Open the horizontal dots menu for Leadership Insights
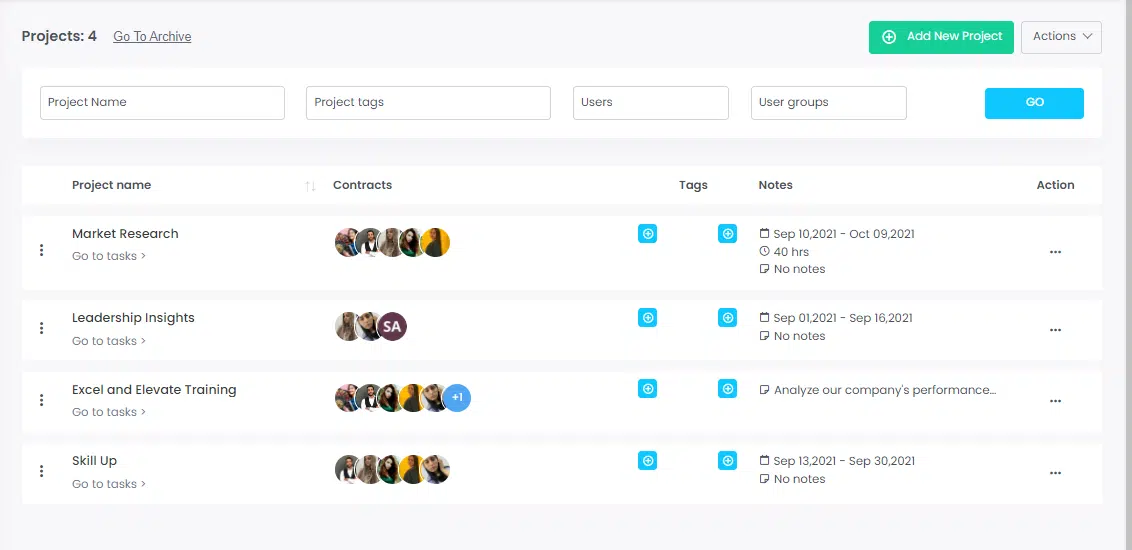This screenshot has height=550, width=1132. point(1055,330)
